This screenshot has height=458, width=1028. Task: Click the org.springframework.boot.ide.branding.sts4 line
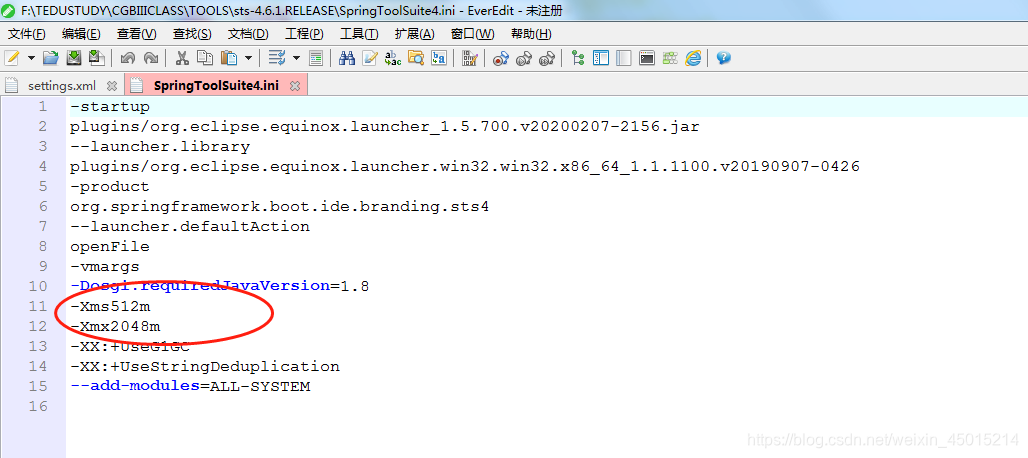[280, 206]
